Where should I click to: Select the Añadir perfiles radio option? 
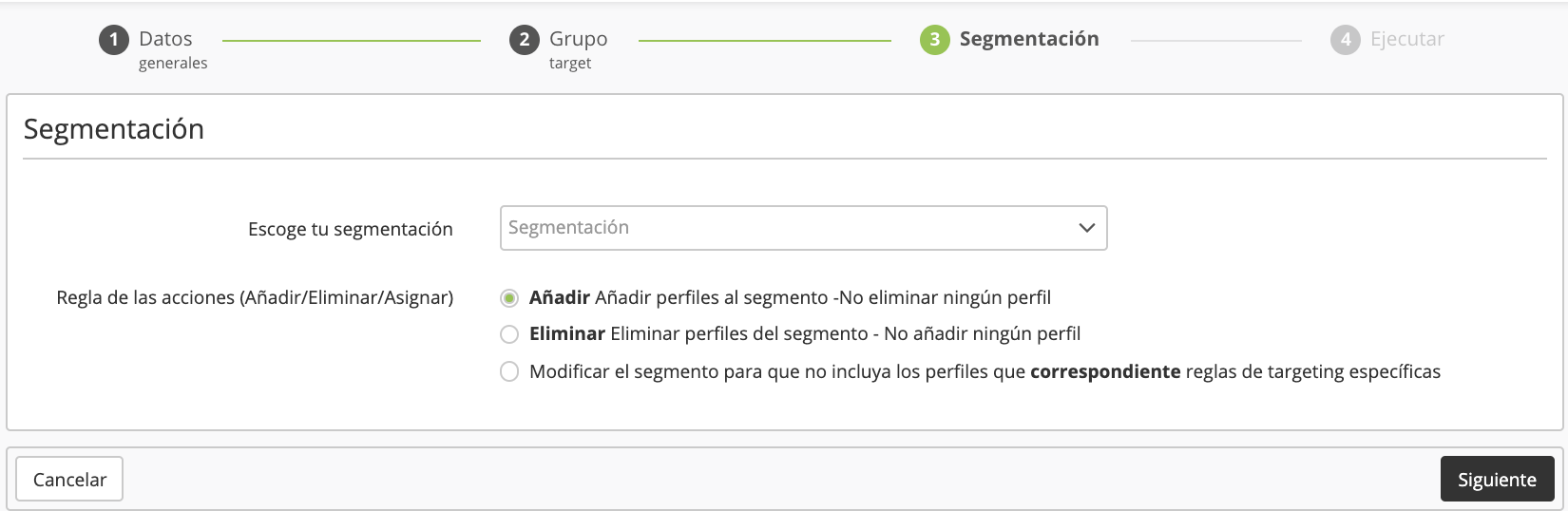[509, 298]
